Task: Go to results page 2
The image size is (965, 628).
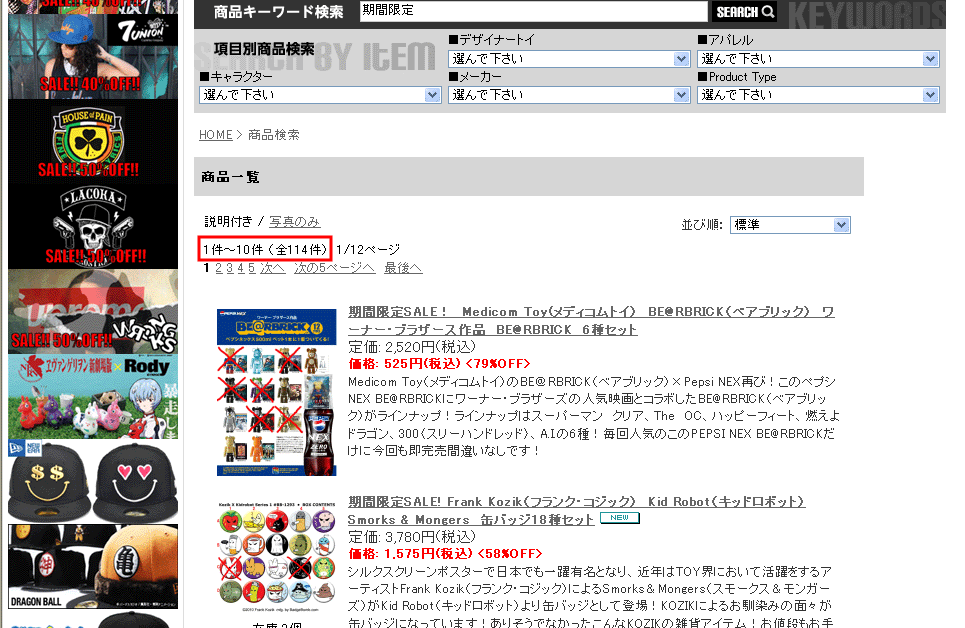Action: click(x=218, y=268)
